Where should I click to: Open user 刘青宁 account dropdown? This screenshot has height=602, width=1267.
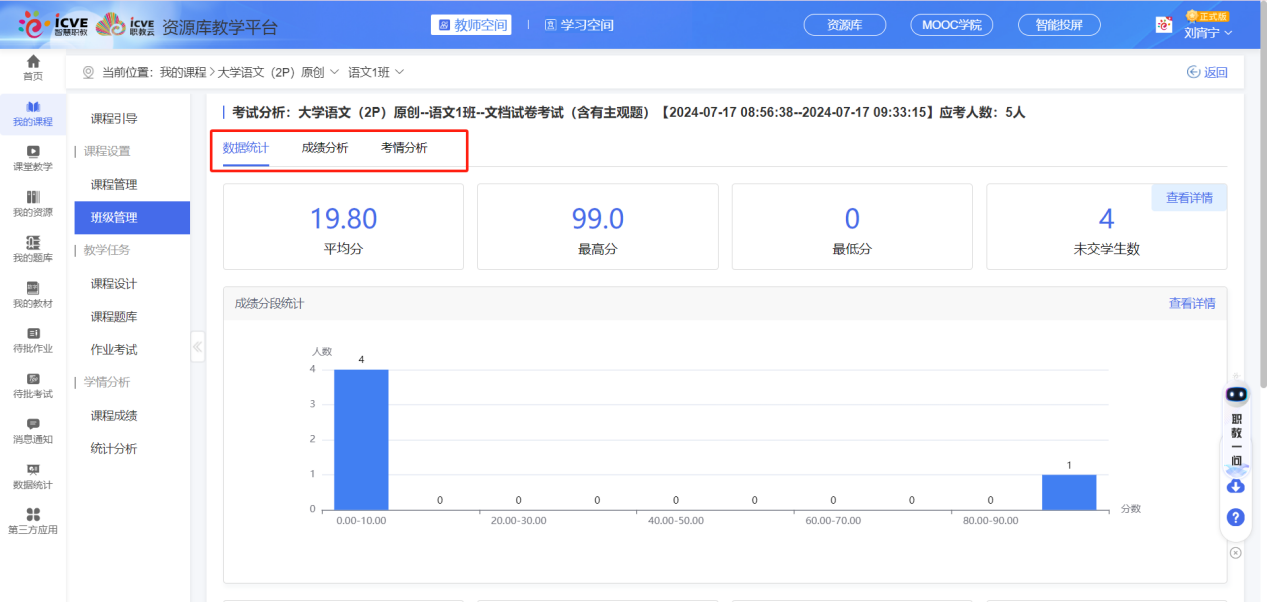1207,32
